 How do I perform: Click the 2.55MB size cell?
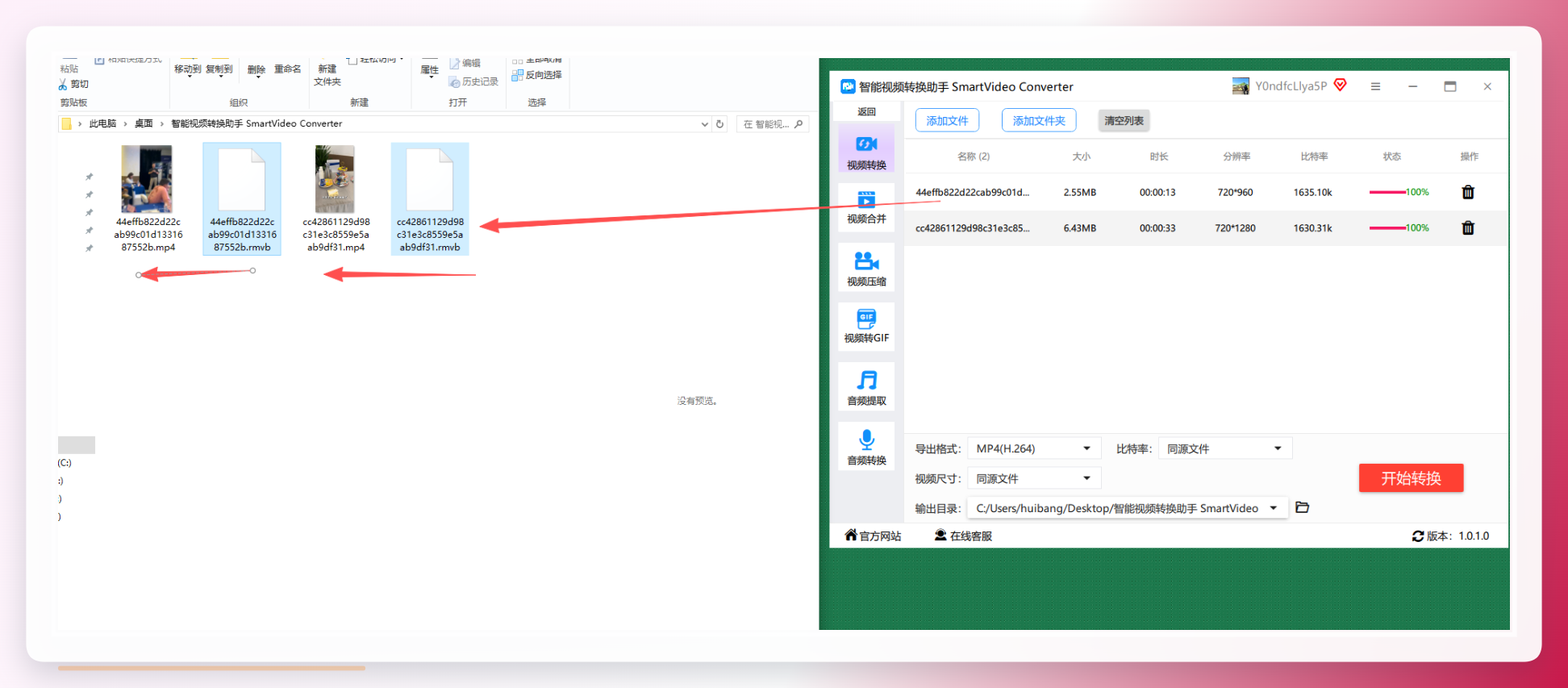1079,193
